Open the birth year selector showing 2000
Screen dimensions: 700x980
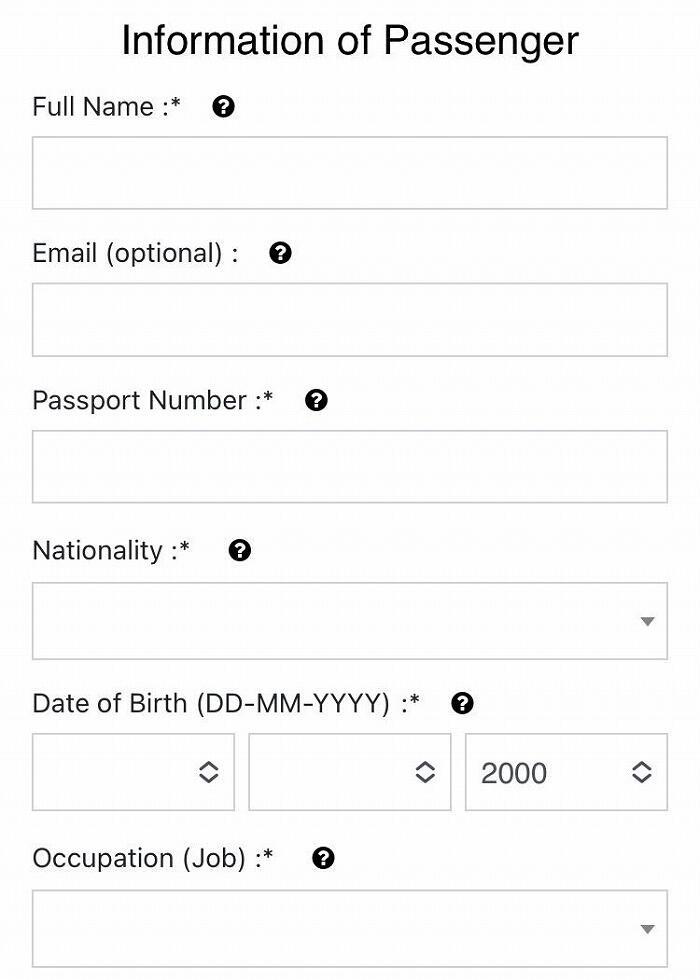click(x=566, y=772)
